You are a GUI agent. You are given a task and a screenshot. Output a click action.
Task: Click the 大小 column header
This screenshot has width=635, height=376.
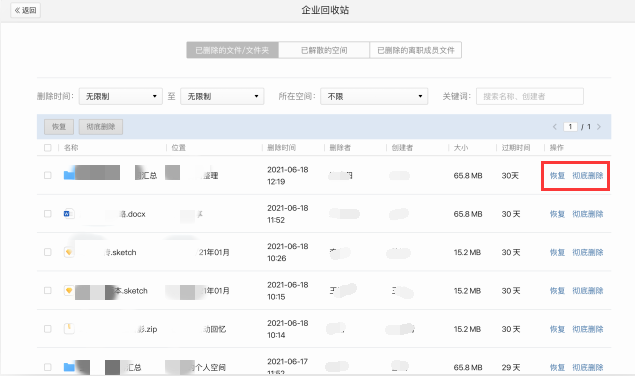point(461,147)
